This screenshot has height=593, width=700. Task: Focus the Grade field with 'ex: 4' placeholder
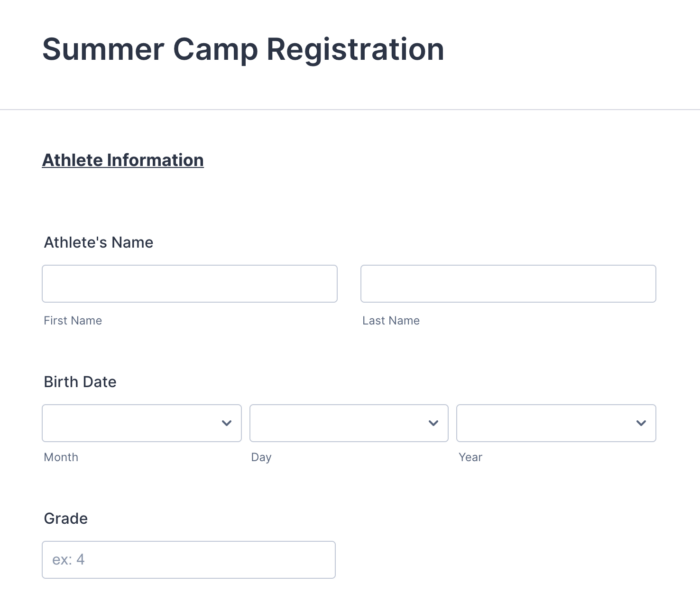click(188, 560)
